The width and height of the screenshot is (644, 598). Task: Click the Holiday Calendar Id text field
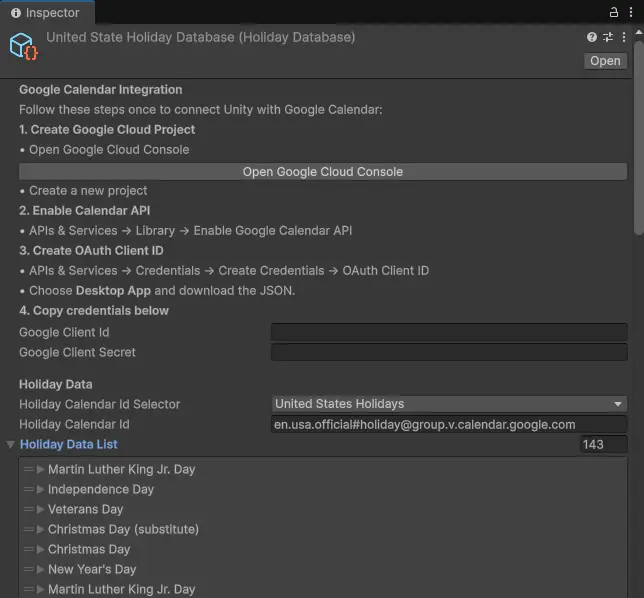(x=449, y=424)
